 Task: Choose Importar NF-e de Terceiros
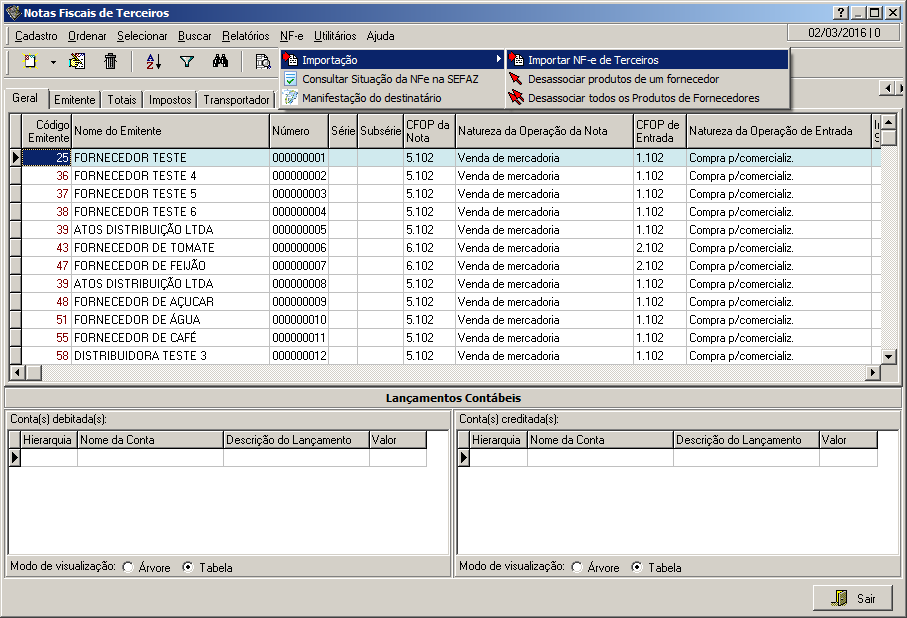[593, 60]
